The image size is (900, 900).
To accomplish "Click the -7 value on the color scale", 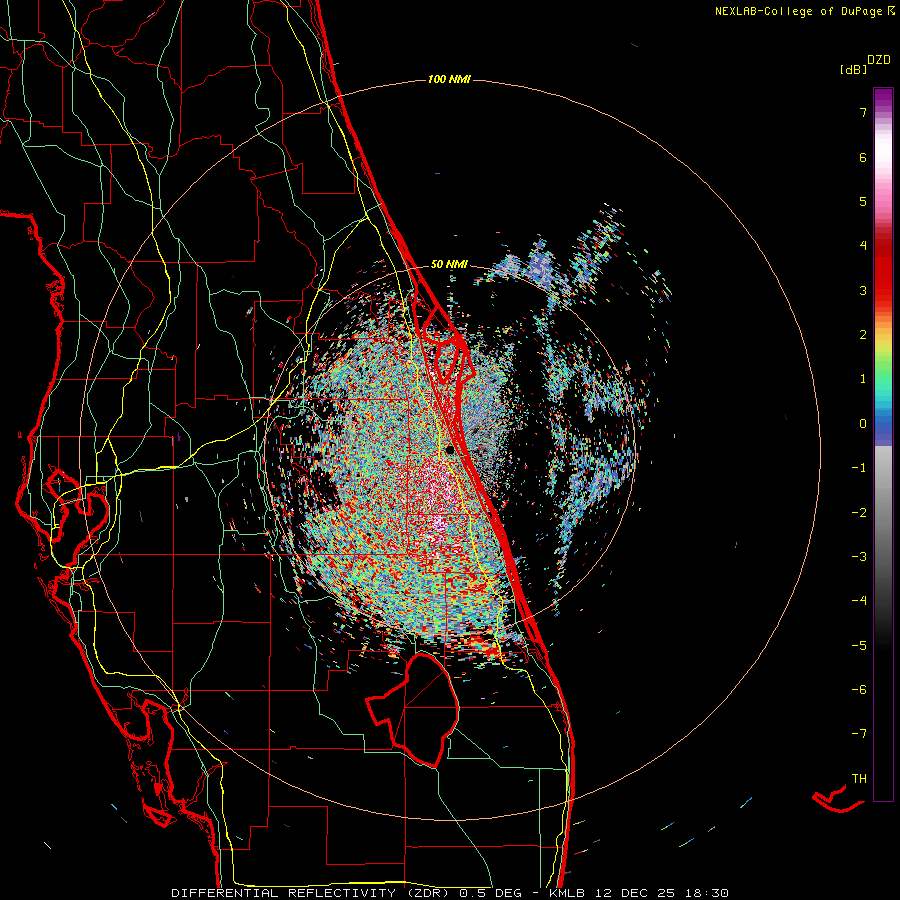I will pyautogui.click(x=859, y=734).
